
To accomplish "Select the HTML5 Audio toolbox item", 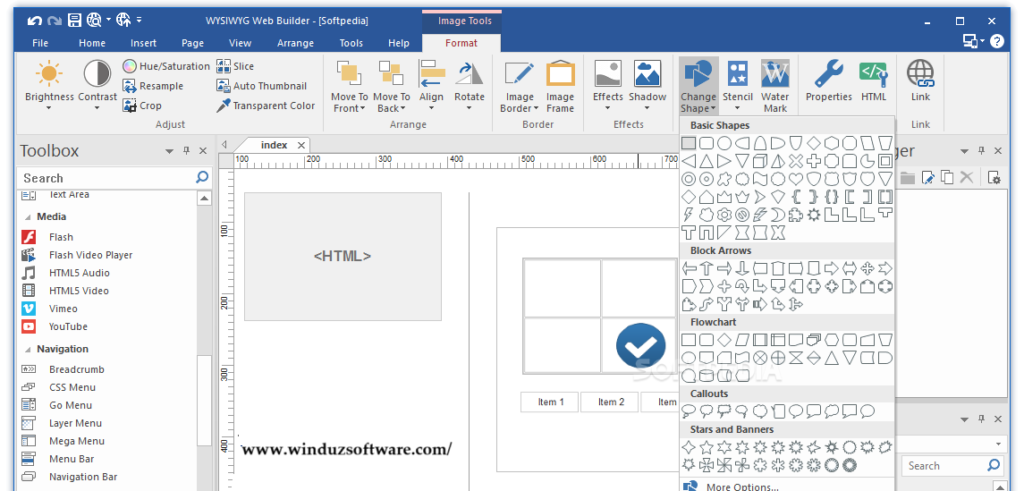I will coord(65,273).
